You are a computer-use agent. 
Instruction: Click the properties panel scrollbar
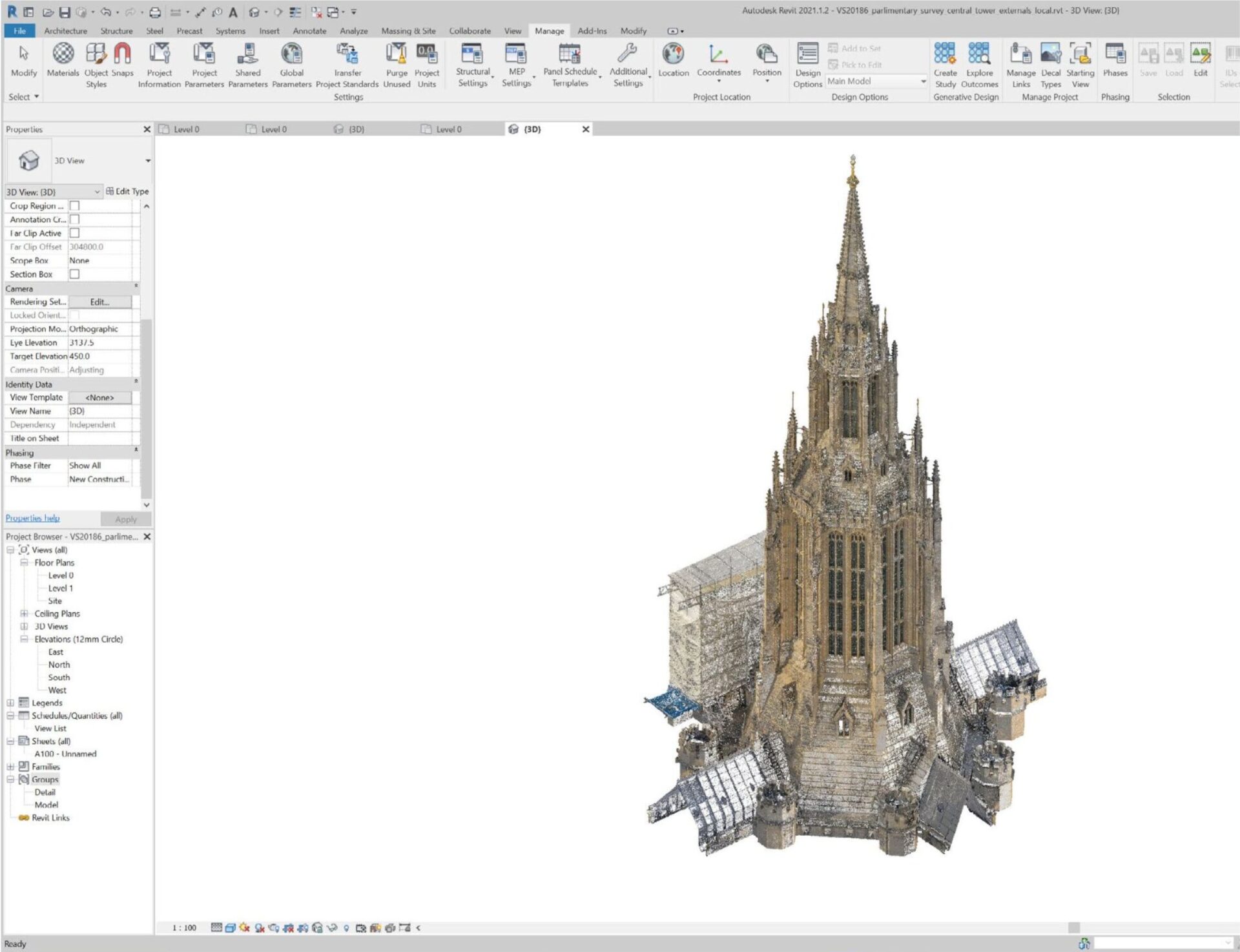146,408
